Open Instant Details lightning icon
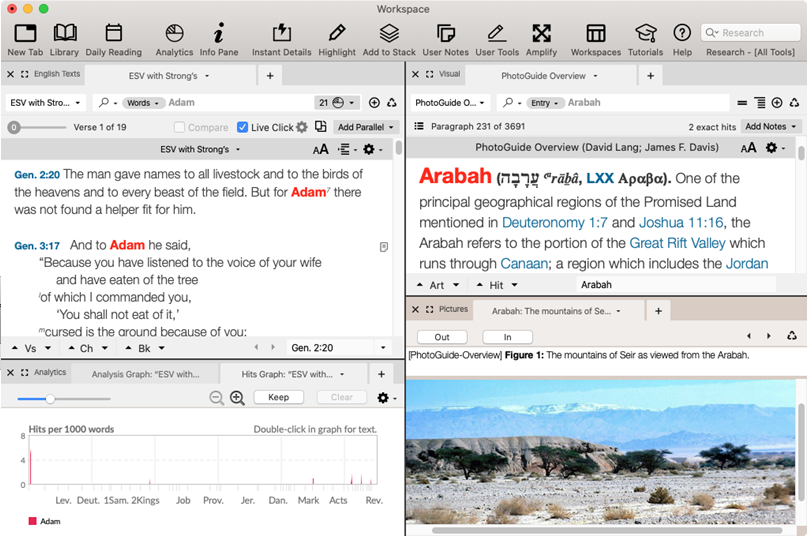The width and height of the screenshot is (807, 536). [281, 34]
